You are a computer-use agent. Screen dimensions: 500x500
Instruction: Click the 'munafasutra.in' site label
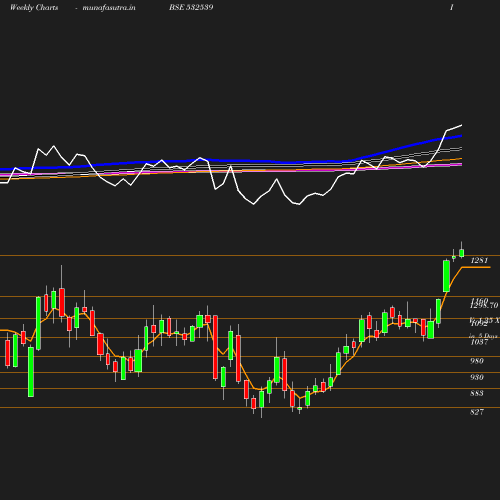109,7
